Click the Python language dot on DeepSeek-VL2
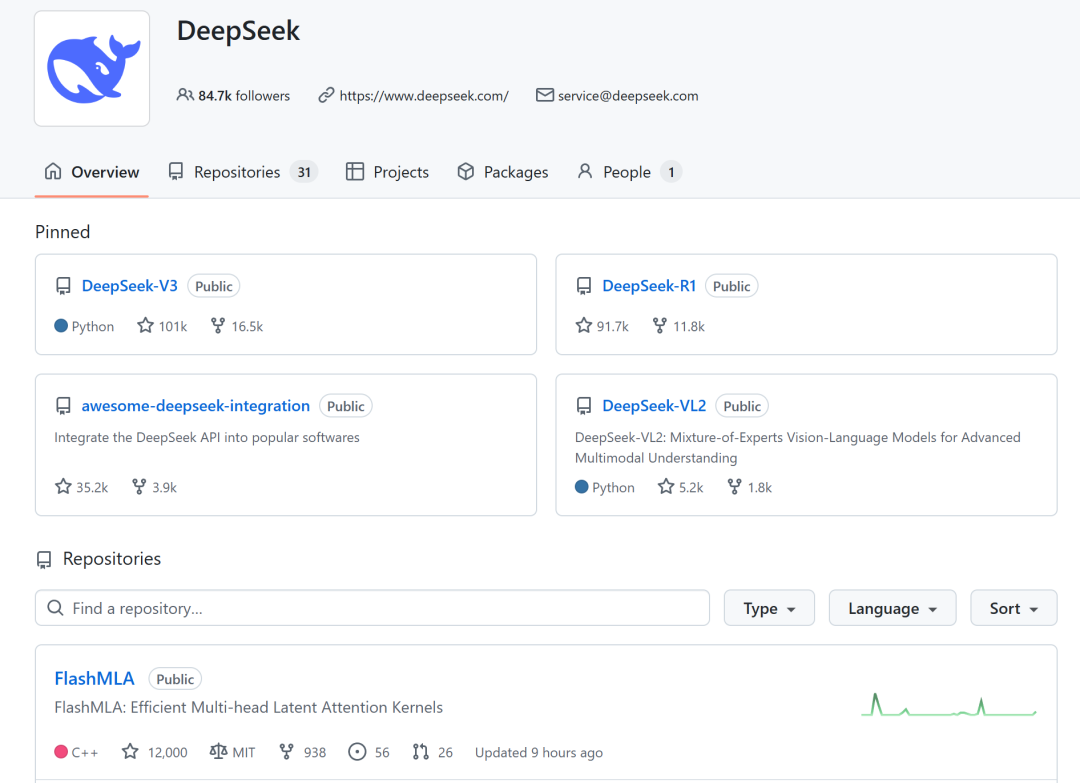The image size is (1080, 783). click(x=581, y=486)
